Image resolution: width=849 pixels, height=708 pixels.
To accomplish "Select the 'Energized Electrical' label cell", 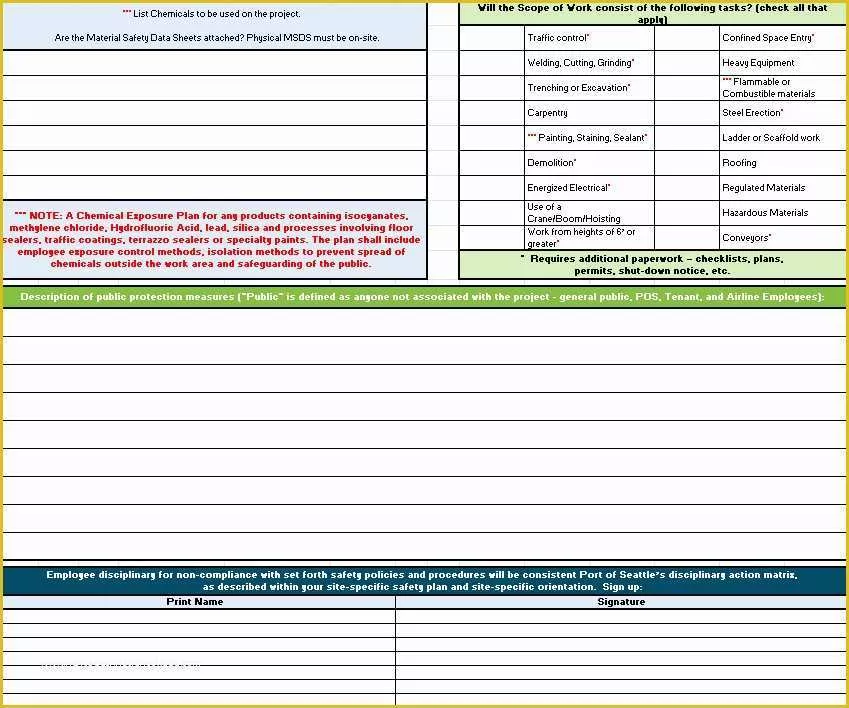I will tap(589, 187).
